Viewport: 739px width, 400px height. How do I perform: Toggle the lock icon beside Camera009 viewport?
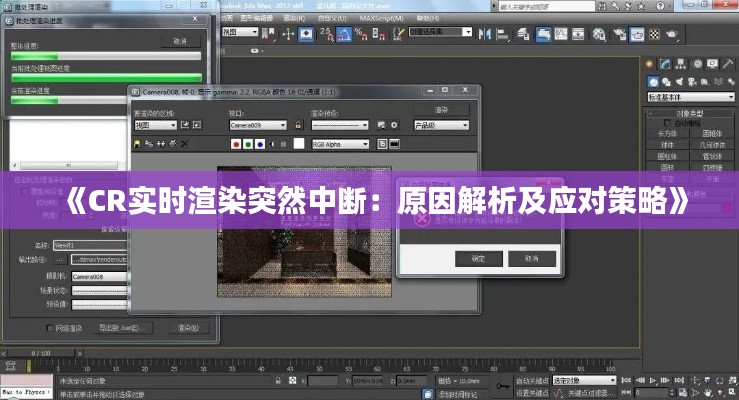[x=298, y=126]
